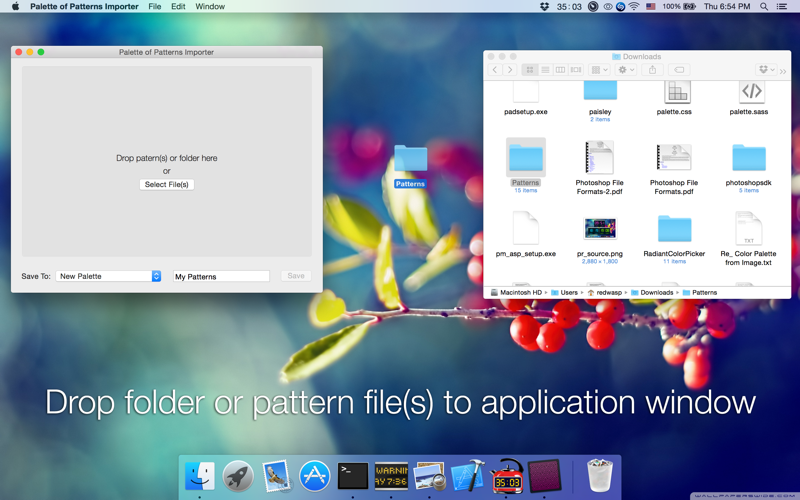Select pr_source.png thumbnail in Downloads
Image resolution: width=800 pixels, height=500 pixels.
click(x=600, y=229)
